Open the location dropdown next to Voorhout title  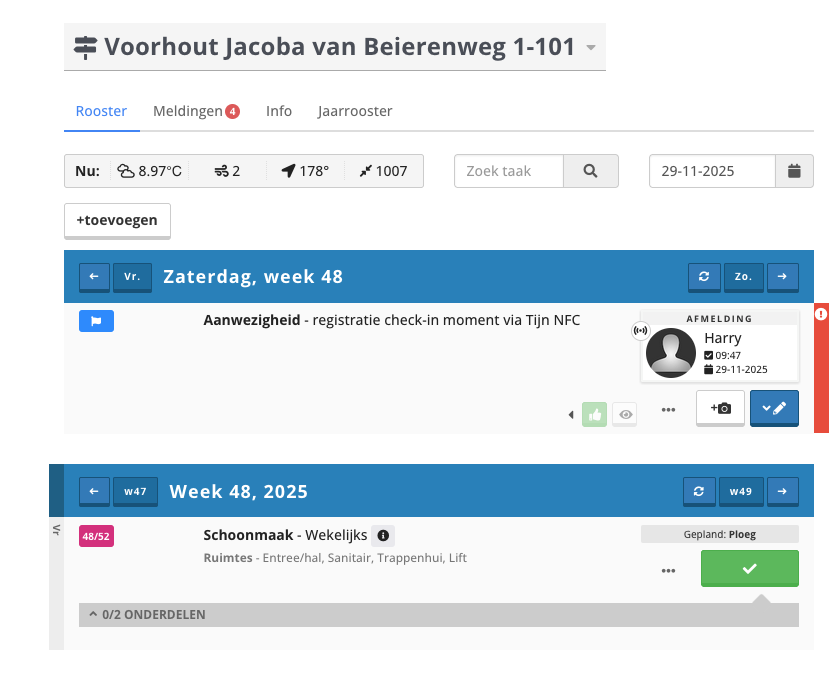(591, 48)
